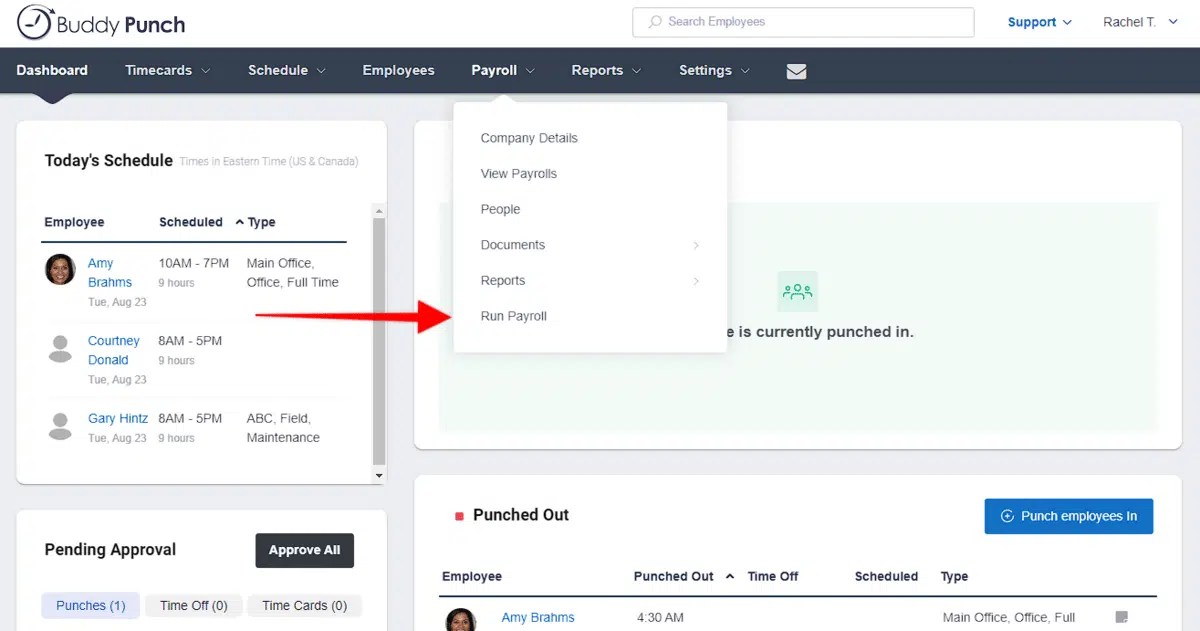Select Run Payroll from the Payroll menu
1200x631 pixels.
coord(513,316)
